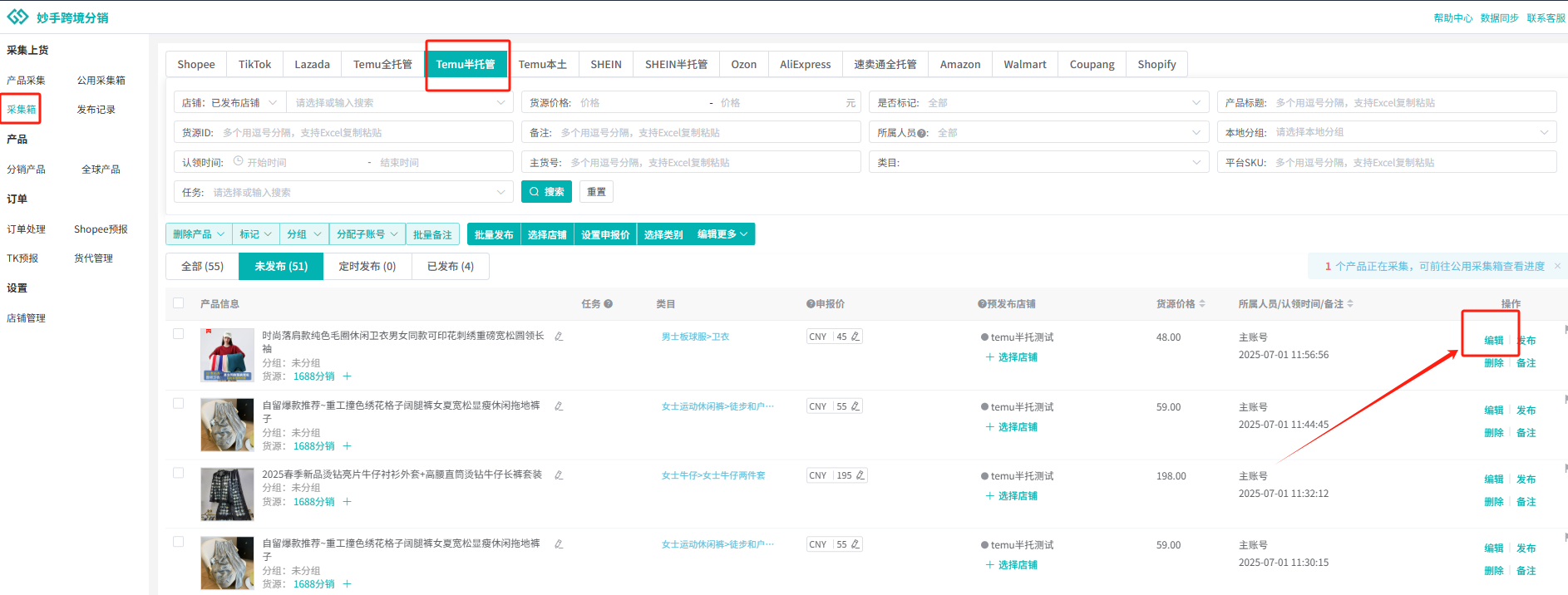Click the edit pencil next to 时尚落肩款 product title
1568x595 pixels.
pyautogui.click(x=559, y=337)
